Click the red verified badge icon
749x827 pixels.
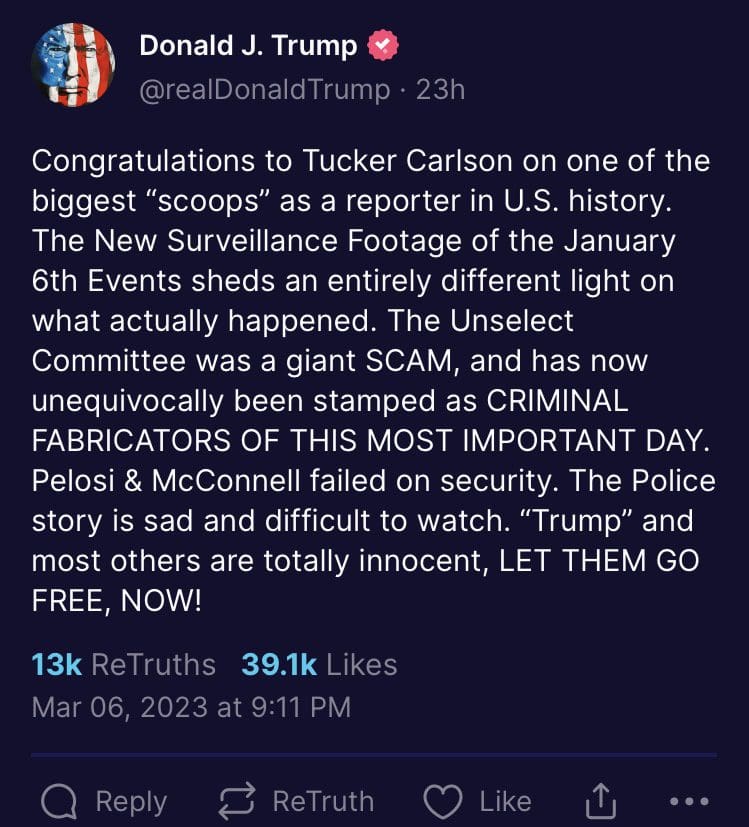385,45
